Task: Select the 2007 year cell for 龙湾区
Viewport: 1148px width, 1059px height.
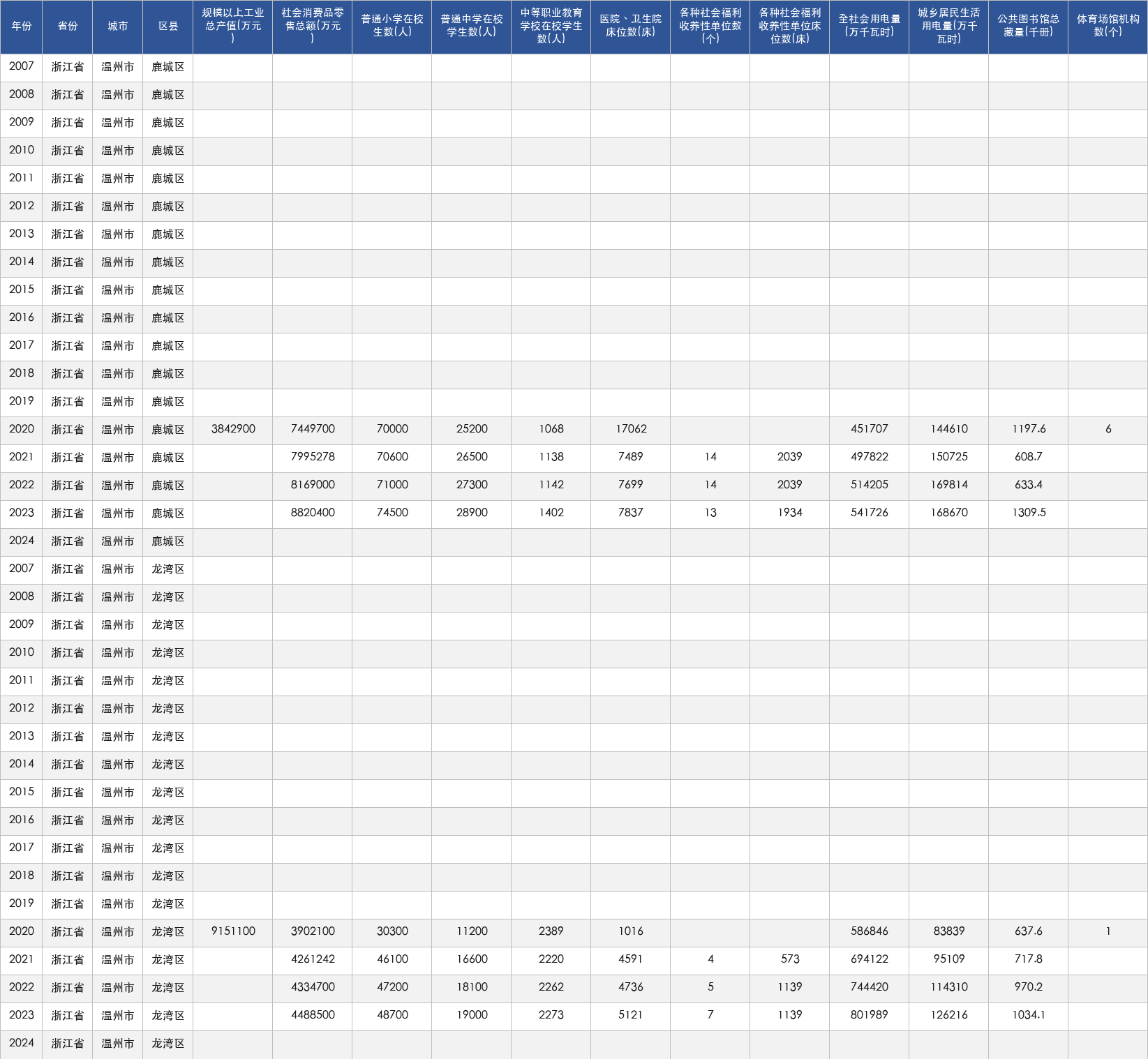Action: [22, 569]
